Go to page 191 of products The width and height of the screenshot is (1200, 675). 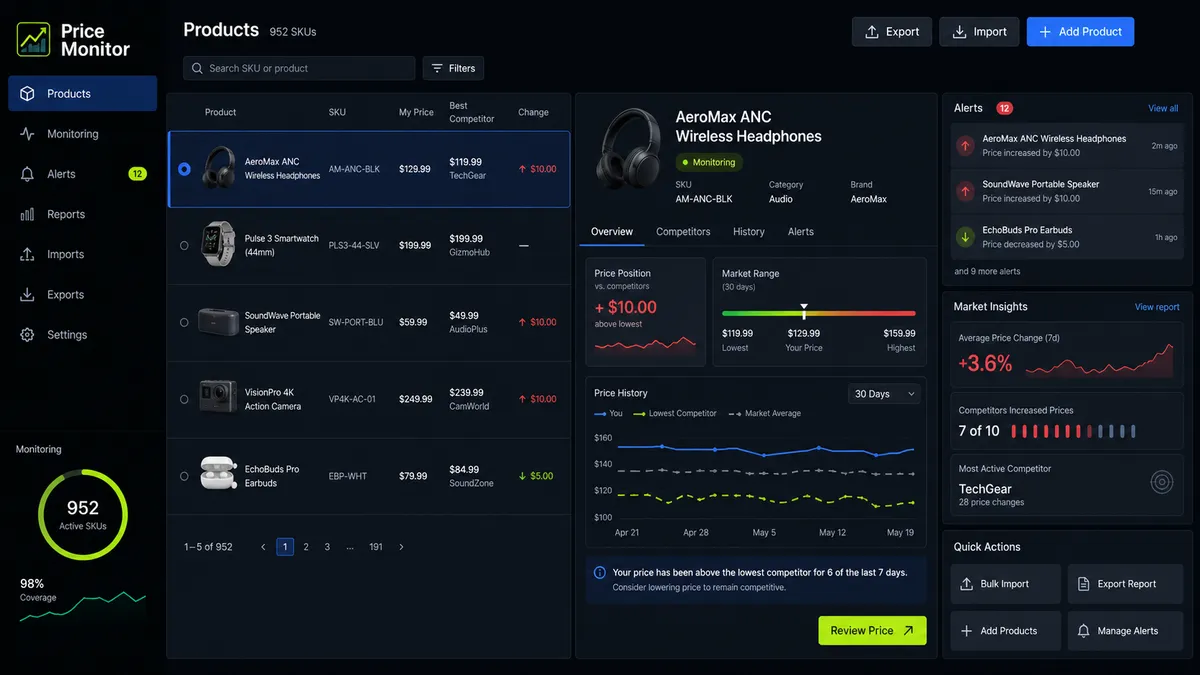pos(376,547)
